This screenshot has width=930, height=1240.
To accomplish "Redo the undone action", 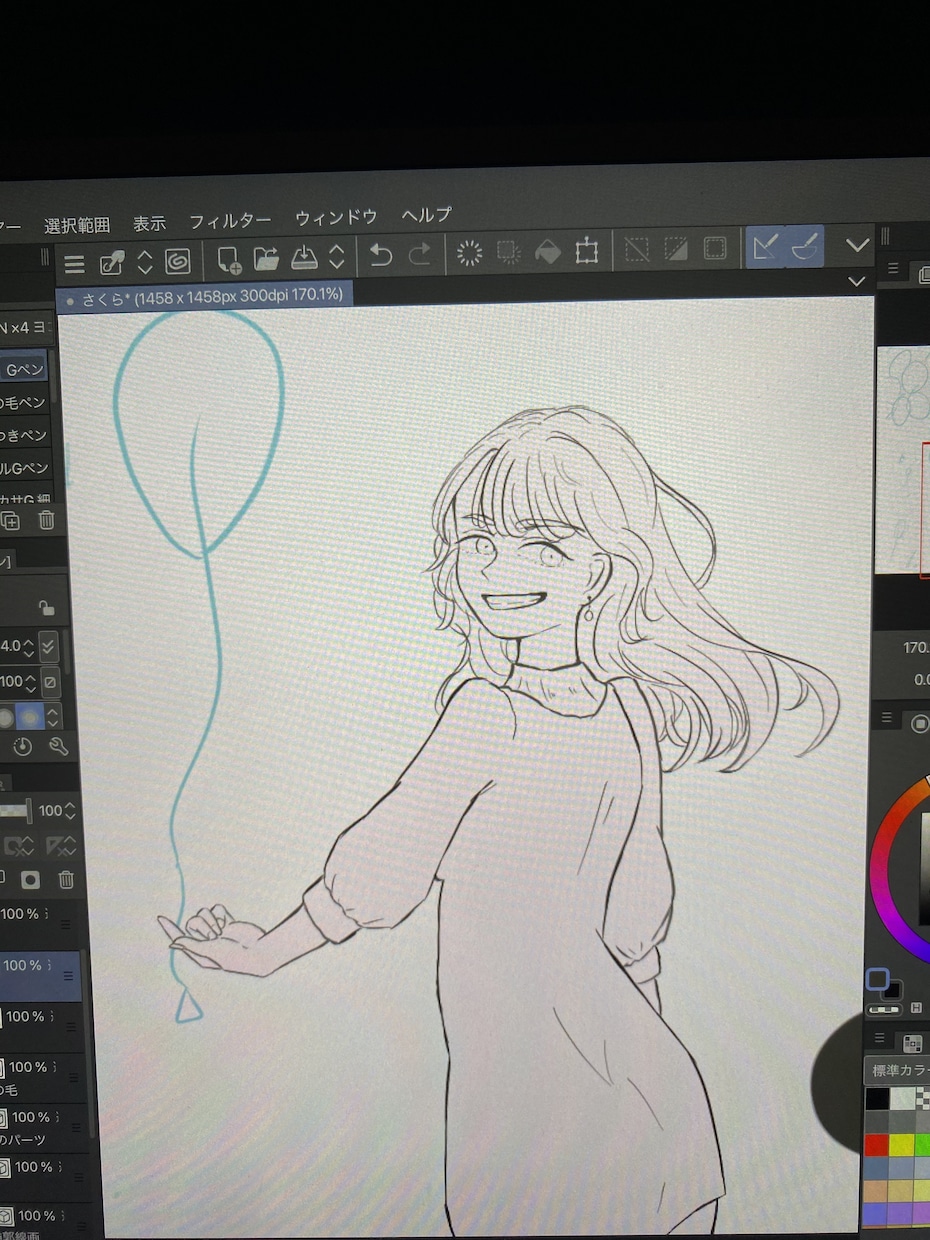I will (420, 254).
